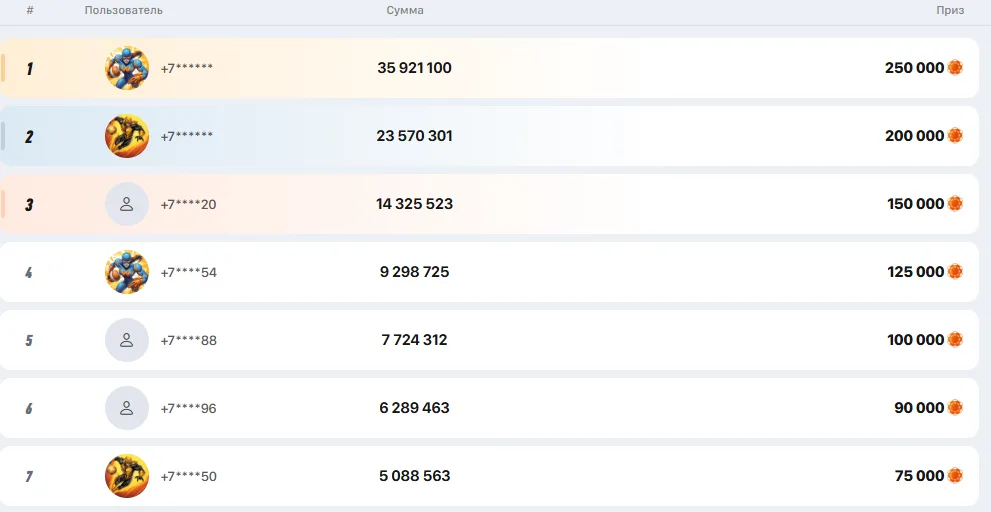991x512 pixels.
Task: Select the user name +7****96
Action: (x=188, y=408)
